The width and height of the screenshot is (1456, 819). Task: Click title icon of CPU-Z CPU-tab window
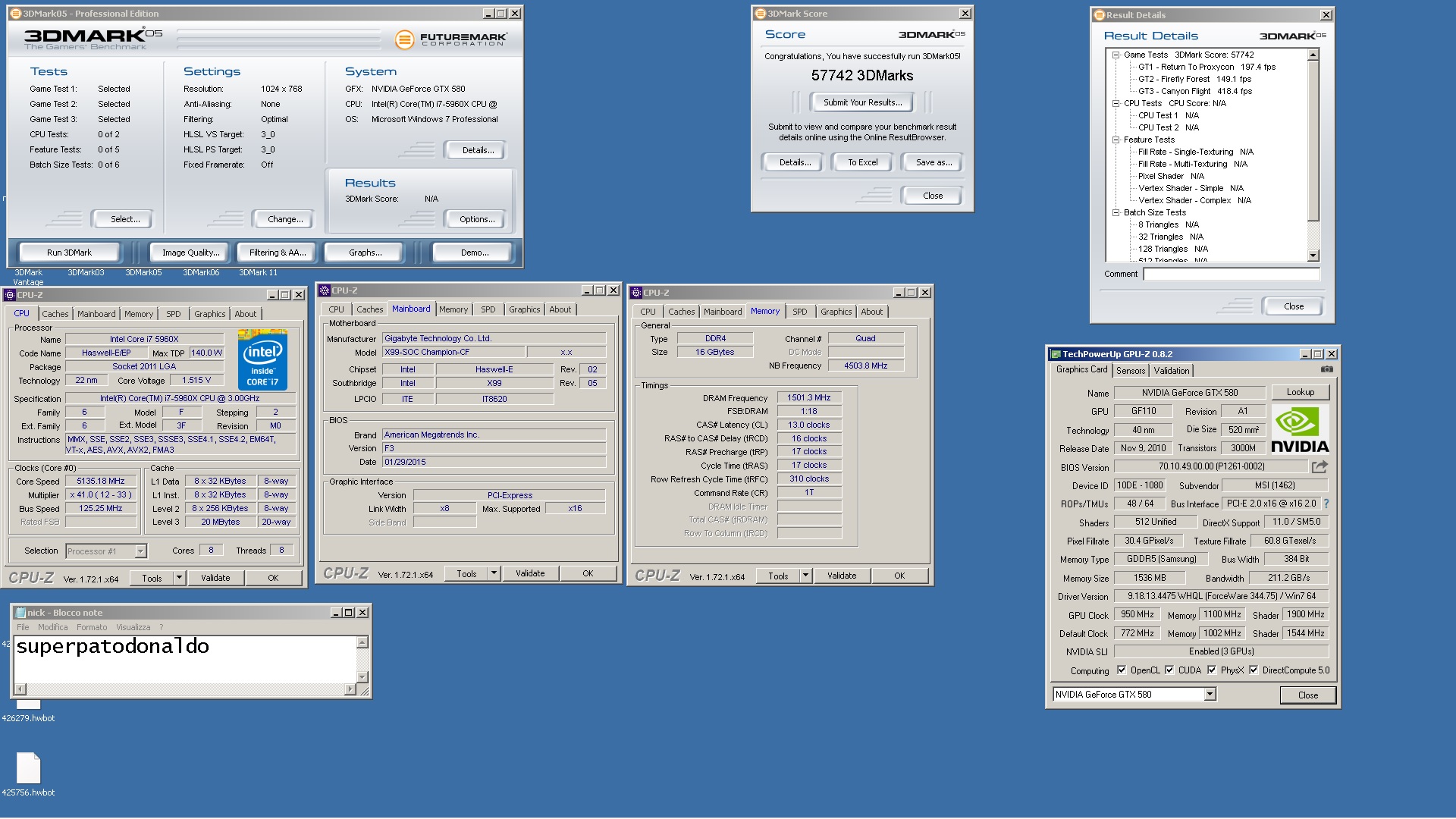click(10, 295)
